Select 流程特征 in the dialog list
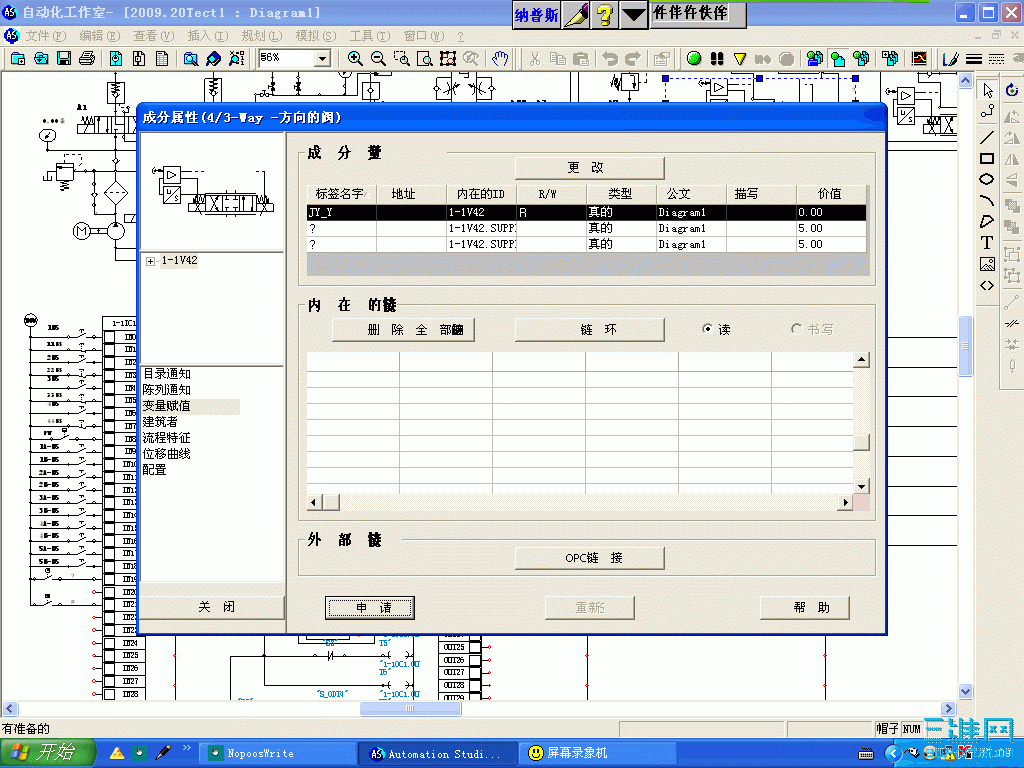This screenshot has height=768, width=1024. click(167, 438)
